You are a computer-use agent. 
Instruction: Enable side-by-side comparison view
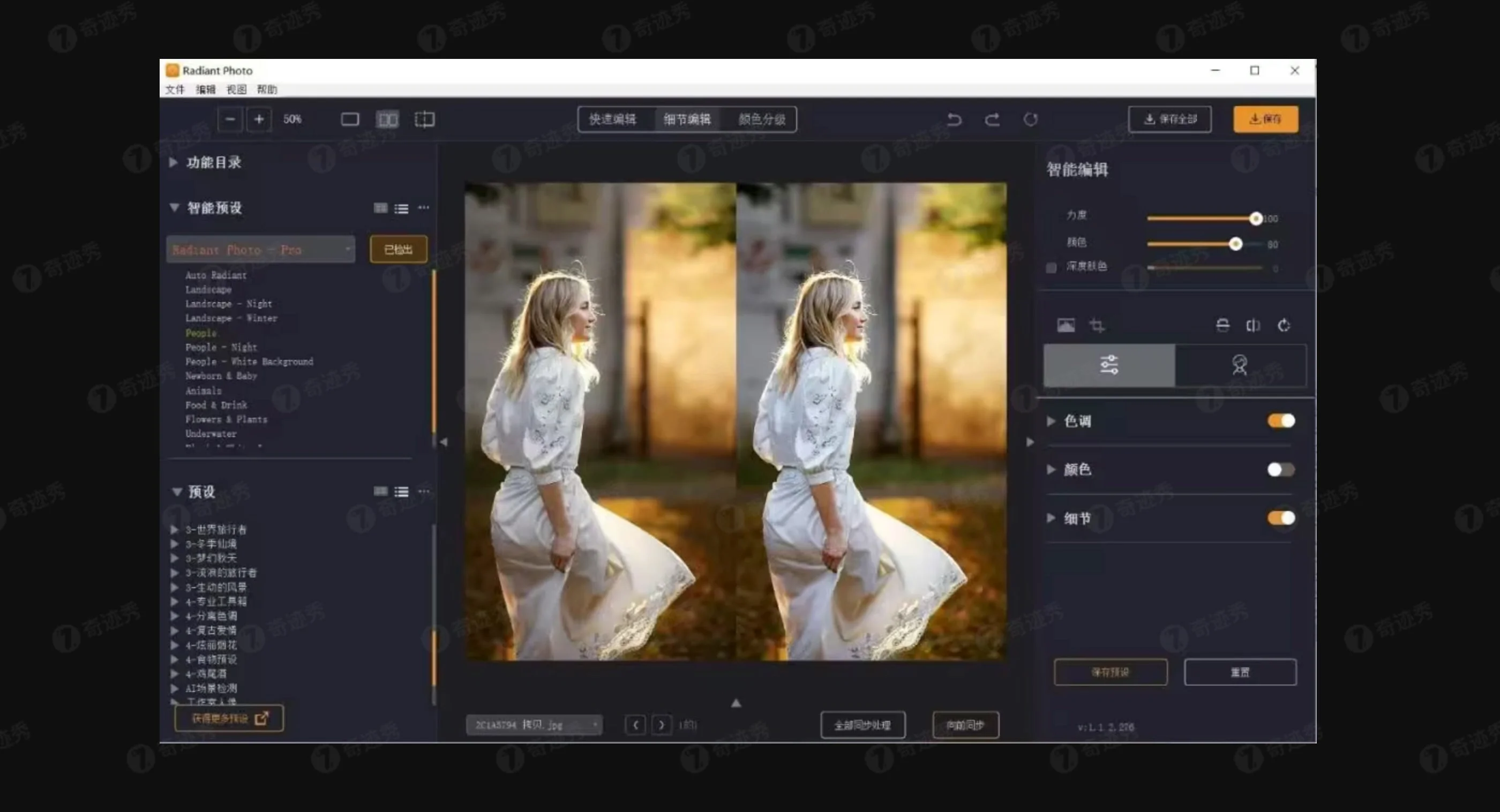(388, 119)
